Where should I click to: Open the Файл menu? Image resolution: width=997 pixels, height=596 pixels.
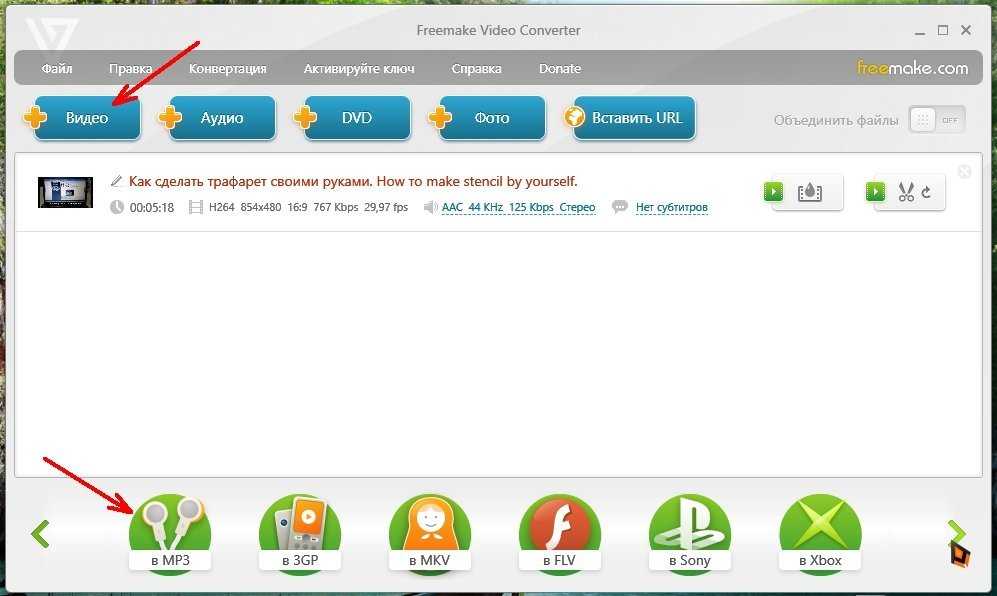pyautogui.click(x=57, y=69)
